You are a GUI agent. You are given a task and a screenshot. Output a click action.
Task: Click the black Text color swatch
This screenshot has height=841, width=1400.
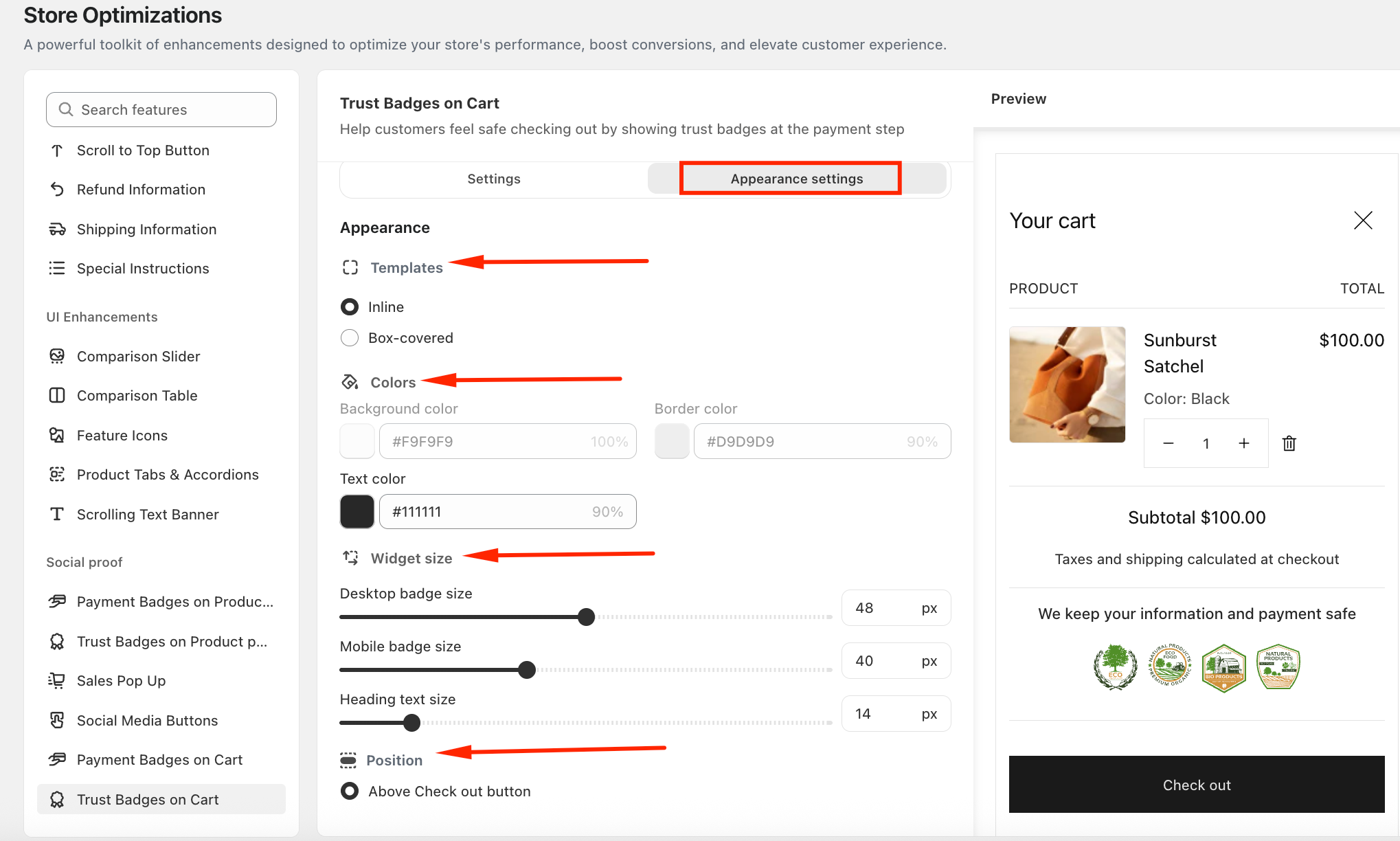tap(357, 511)
